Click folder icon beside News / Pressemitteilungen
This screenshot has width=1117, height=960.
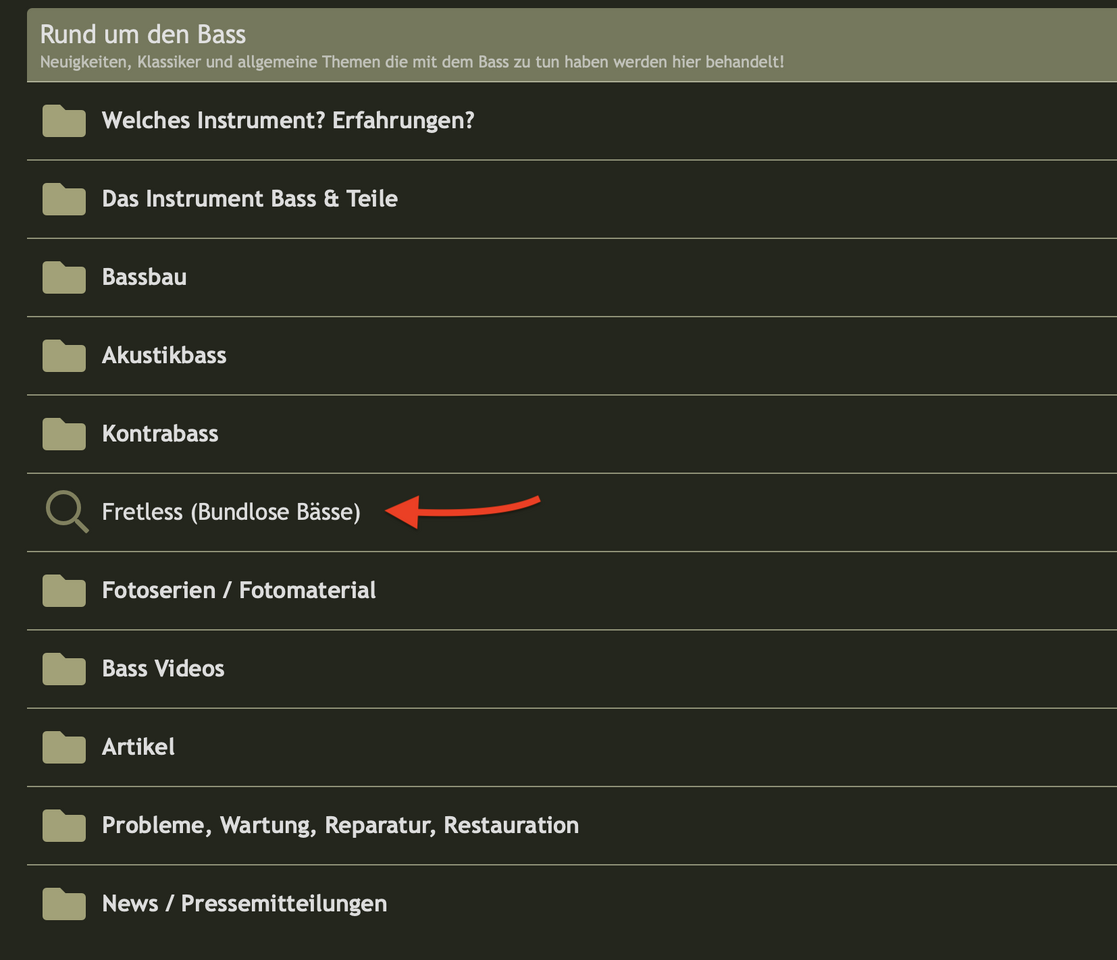(x=64, y=903)
